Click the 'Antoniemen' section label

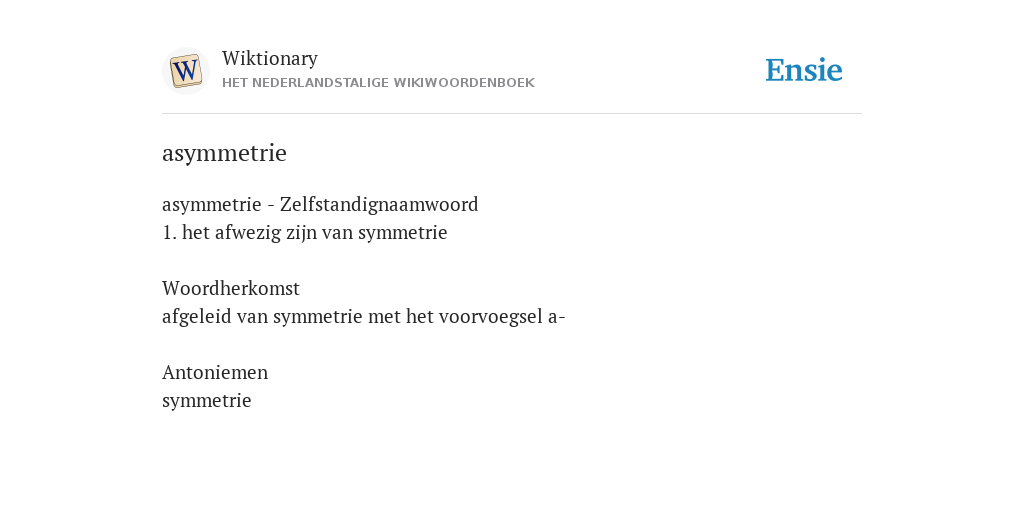coord(215,372)
